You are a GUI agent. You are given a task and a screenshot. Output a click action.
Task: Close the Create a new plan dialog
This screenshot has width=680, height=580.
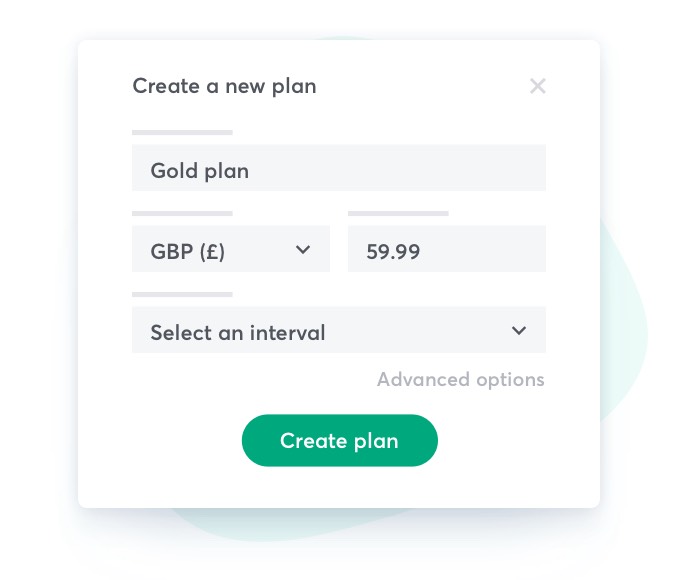(x=538, y=86)
